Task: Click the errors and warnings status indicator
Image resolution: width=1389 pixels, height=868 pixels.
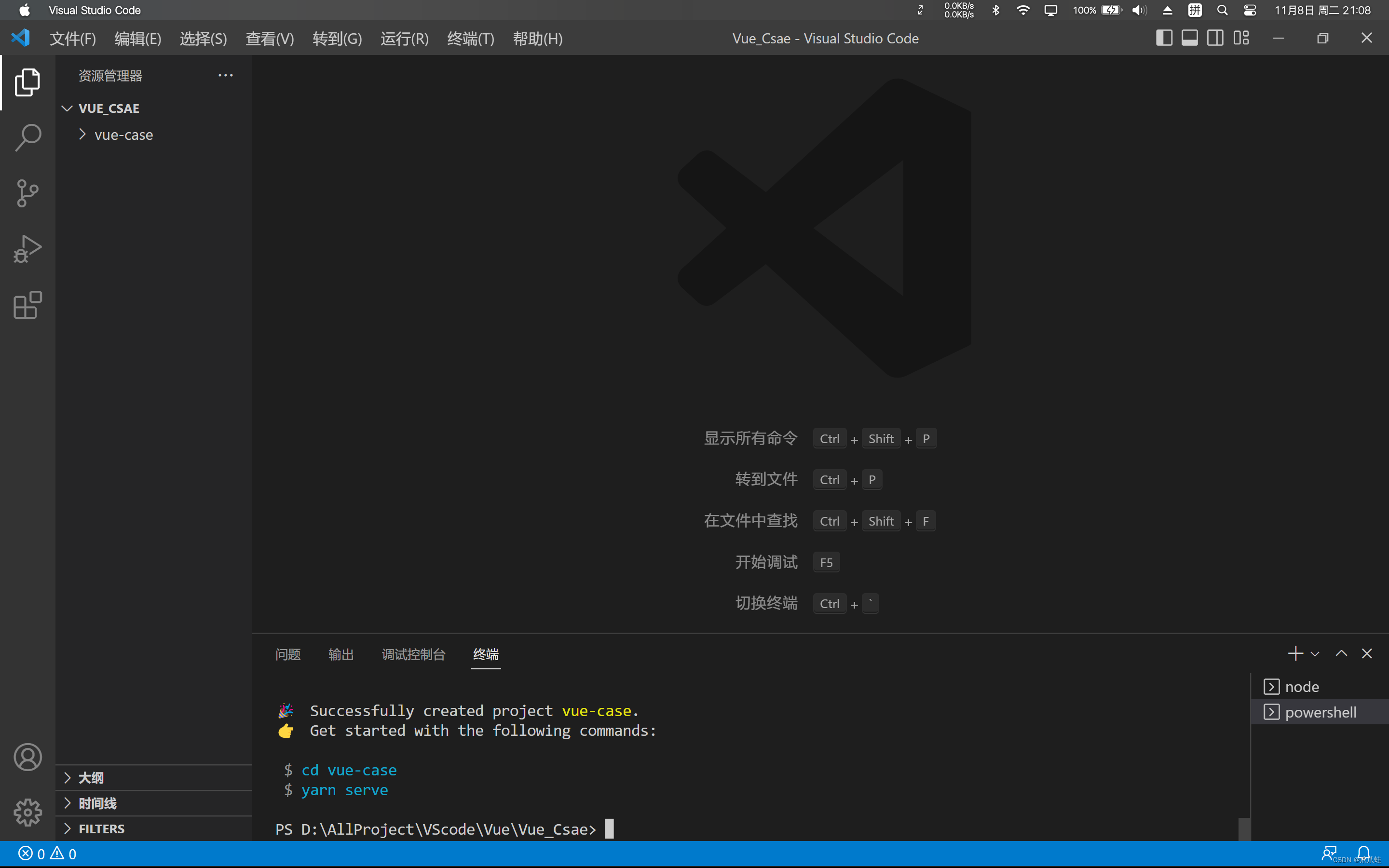Action: pyautogui.click(x=47, y=854)
